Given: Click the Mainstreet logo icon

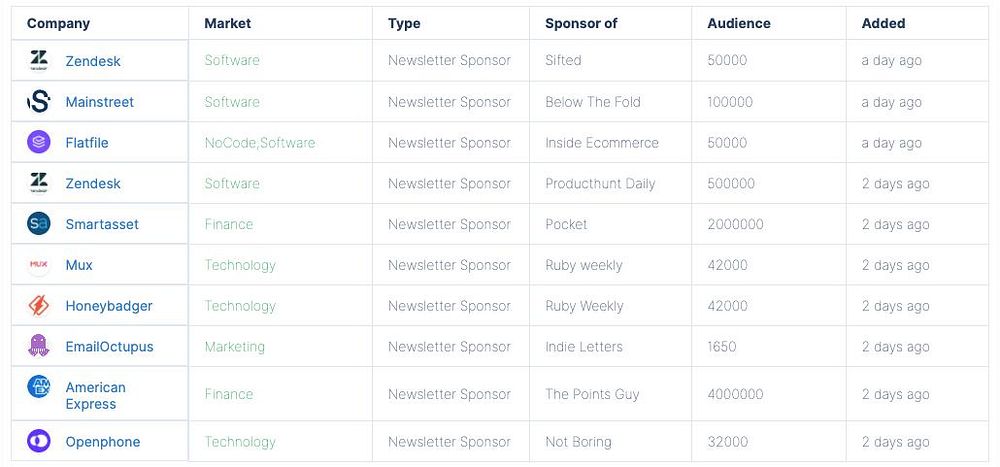Looking at the screenshot, I should [39, 101].
